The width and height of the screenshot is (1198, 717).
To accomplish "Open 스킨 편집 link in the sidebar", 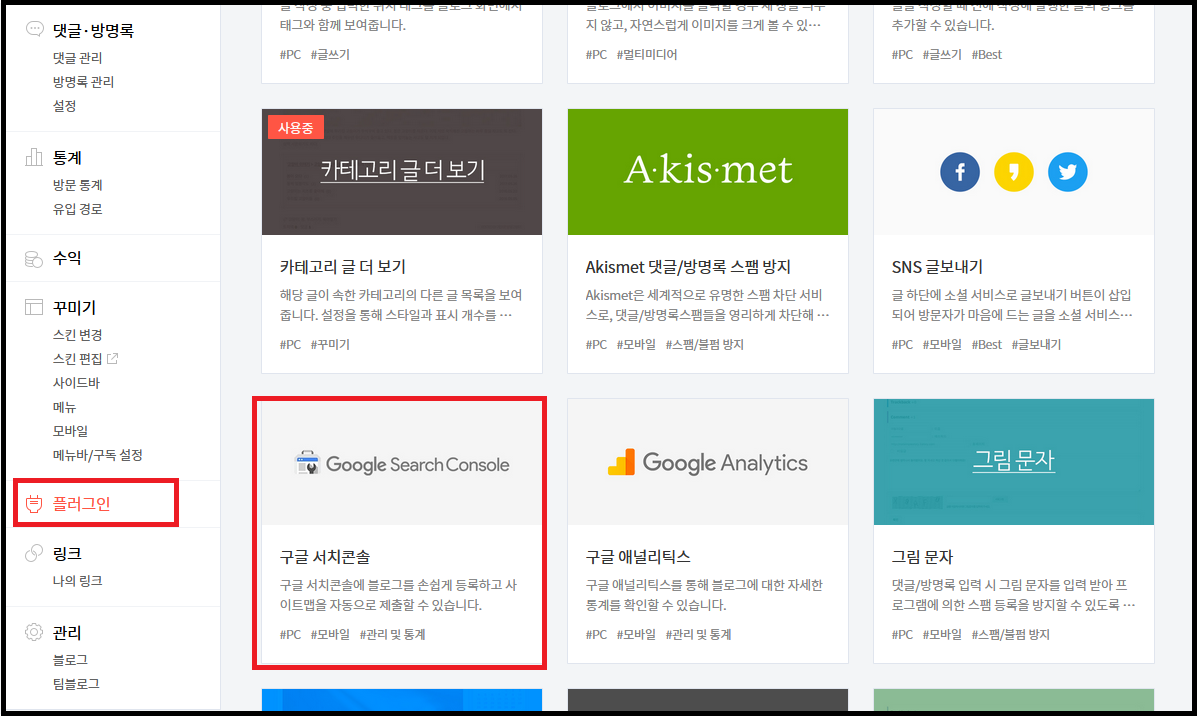I will click(x=77, y=358).
